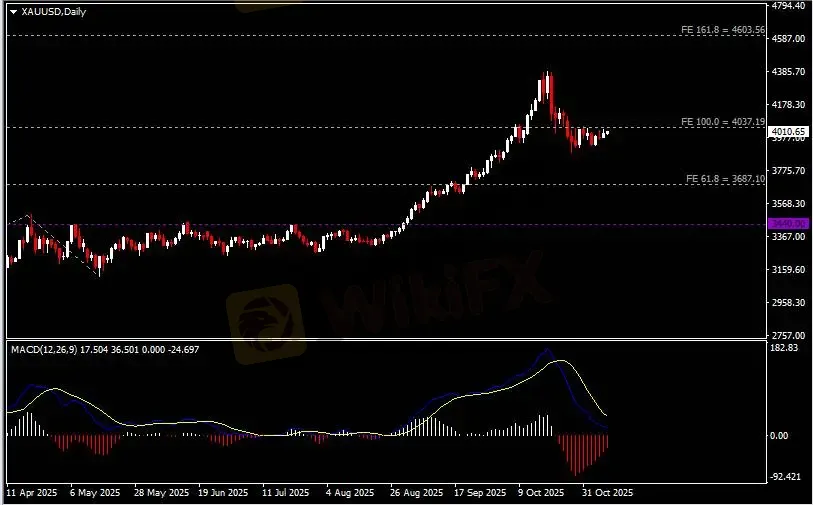Click the 9 Oct 2025 date label
The height and width of the screenshot is (505, 813).
[x=541, y=493]
